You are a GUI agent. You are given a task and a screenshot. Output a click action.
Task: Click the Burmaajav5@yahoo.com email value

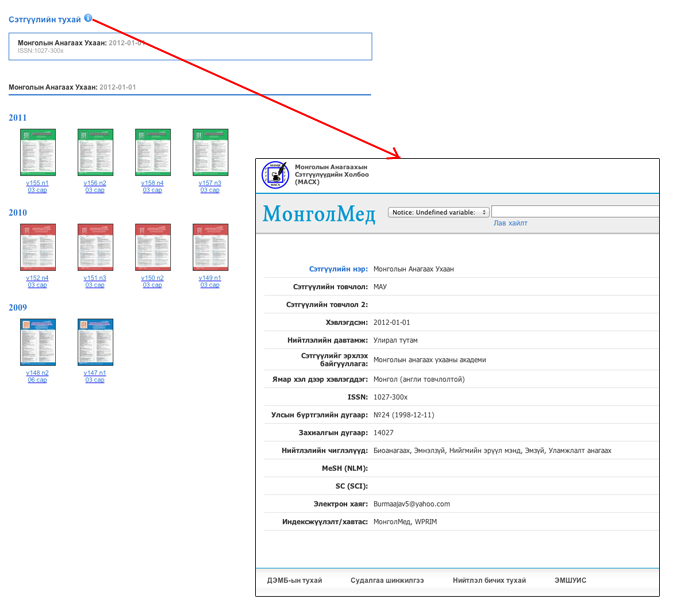pyautogui.click(x=412, y=504)
